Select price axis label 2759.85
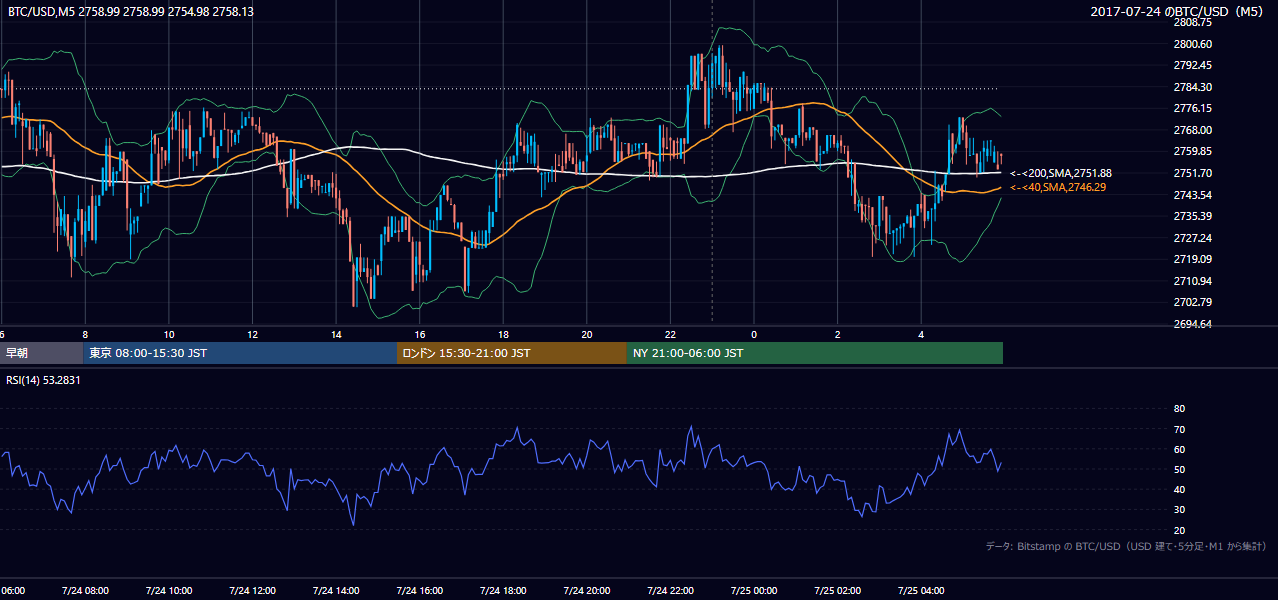The width and height of the screenshot is (1278, 600). pos(1193,151)
